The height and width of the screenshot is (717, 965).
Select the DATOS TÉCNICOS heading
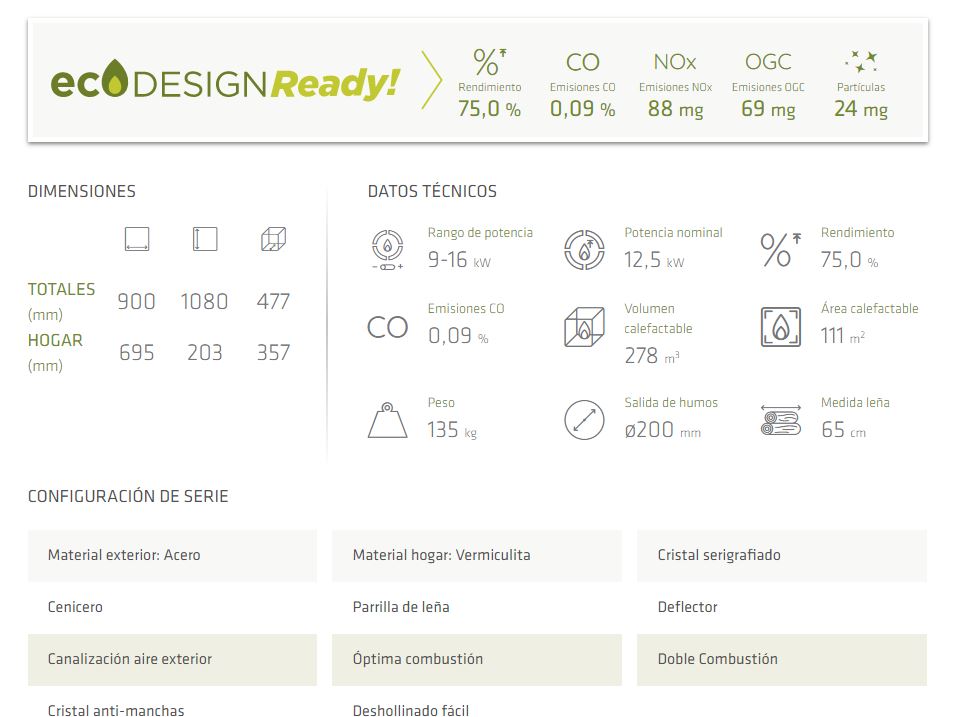click(x=432, y=191)
